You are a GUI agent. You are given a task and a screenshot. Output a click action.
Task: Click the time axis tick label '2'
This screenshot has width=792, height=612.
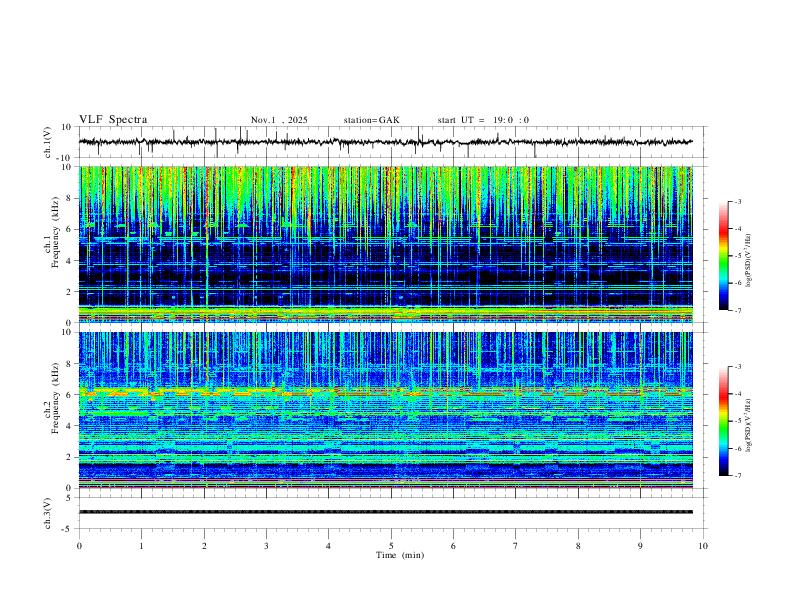[x=204, y=546]
